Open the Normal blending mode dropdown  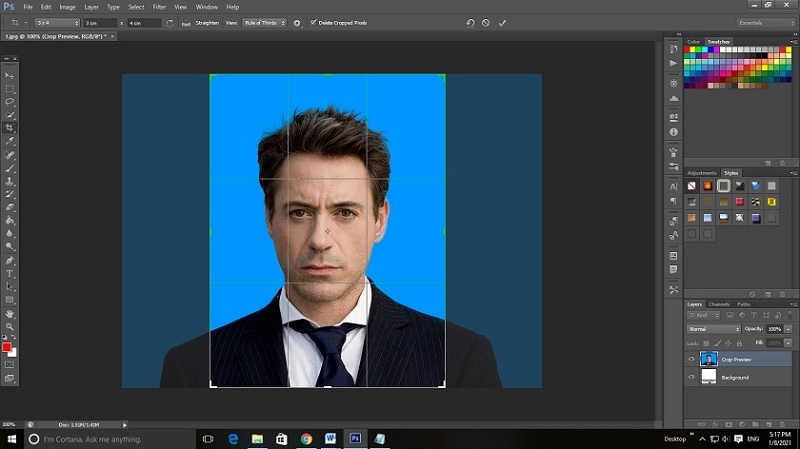[713, 329]
